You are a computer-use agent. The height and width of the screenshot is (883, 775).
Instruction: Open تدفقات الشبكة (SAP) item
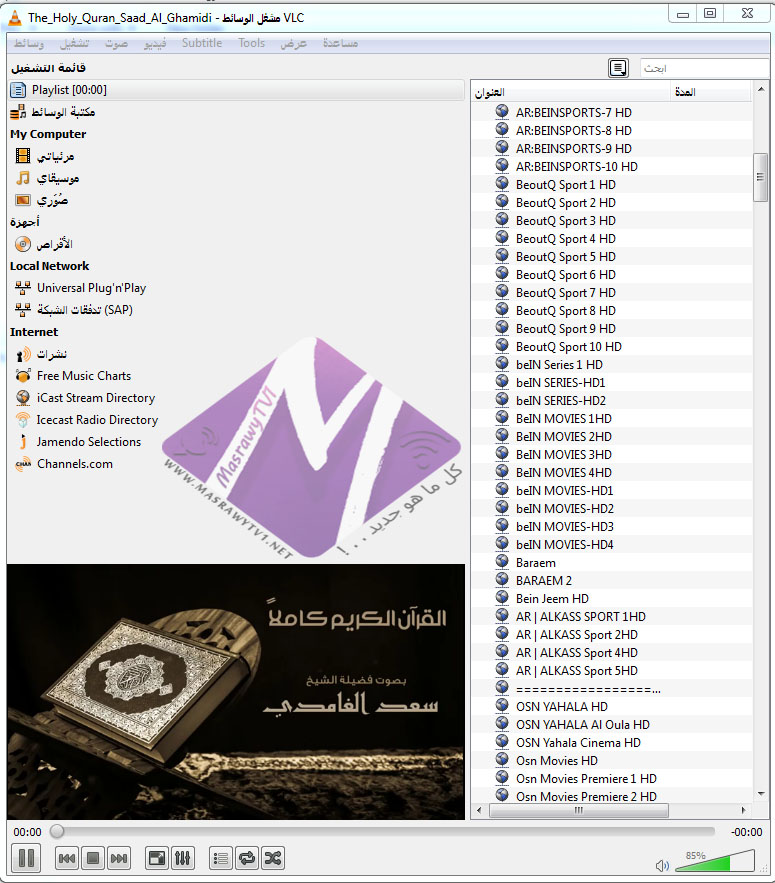(74, 310)
